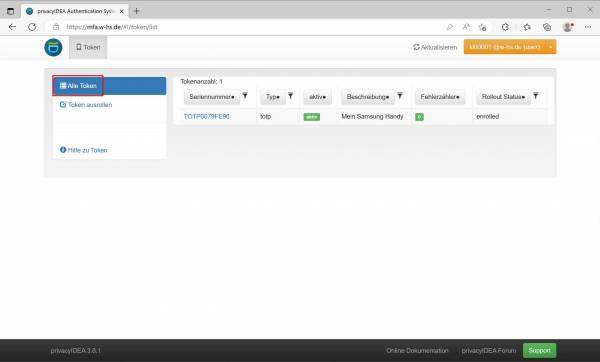Image resolution: width=600 pixels, height=362 pixels.
Task: Toggle the green aktiv status badge
Action: pos(311,117)
